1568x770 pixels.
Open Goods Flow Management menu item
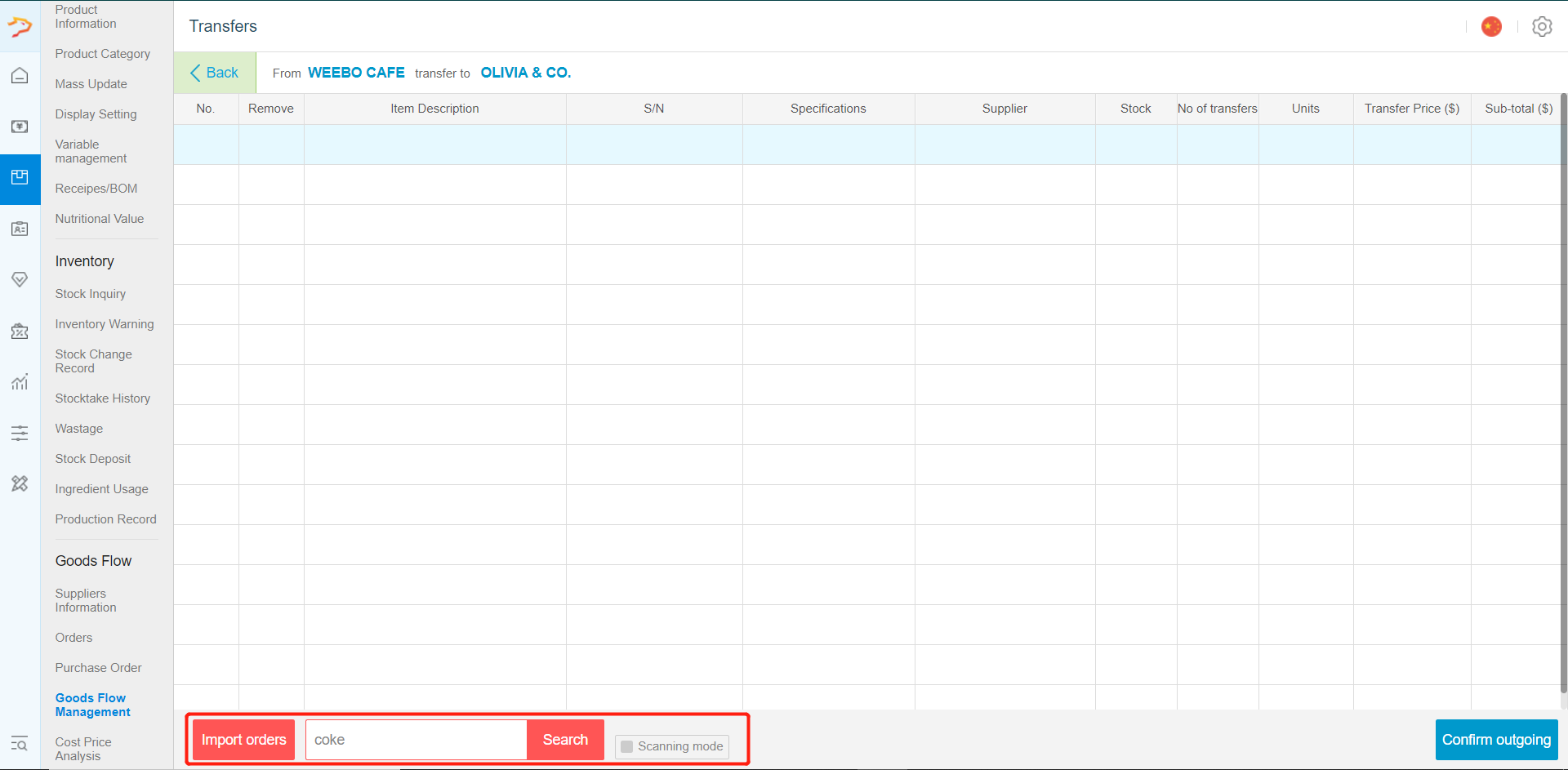click(x=93, y=705)
